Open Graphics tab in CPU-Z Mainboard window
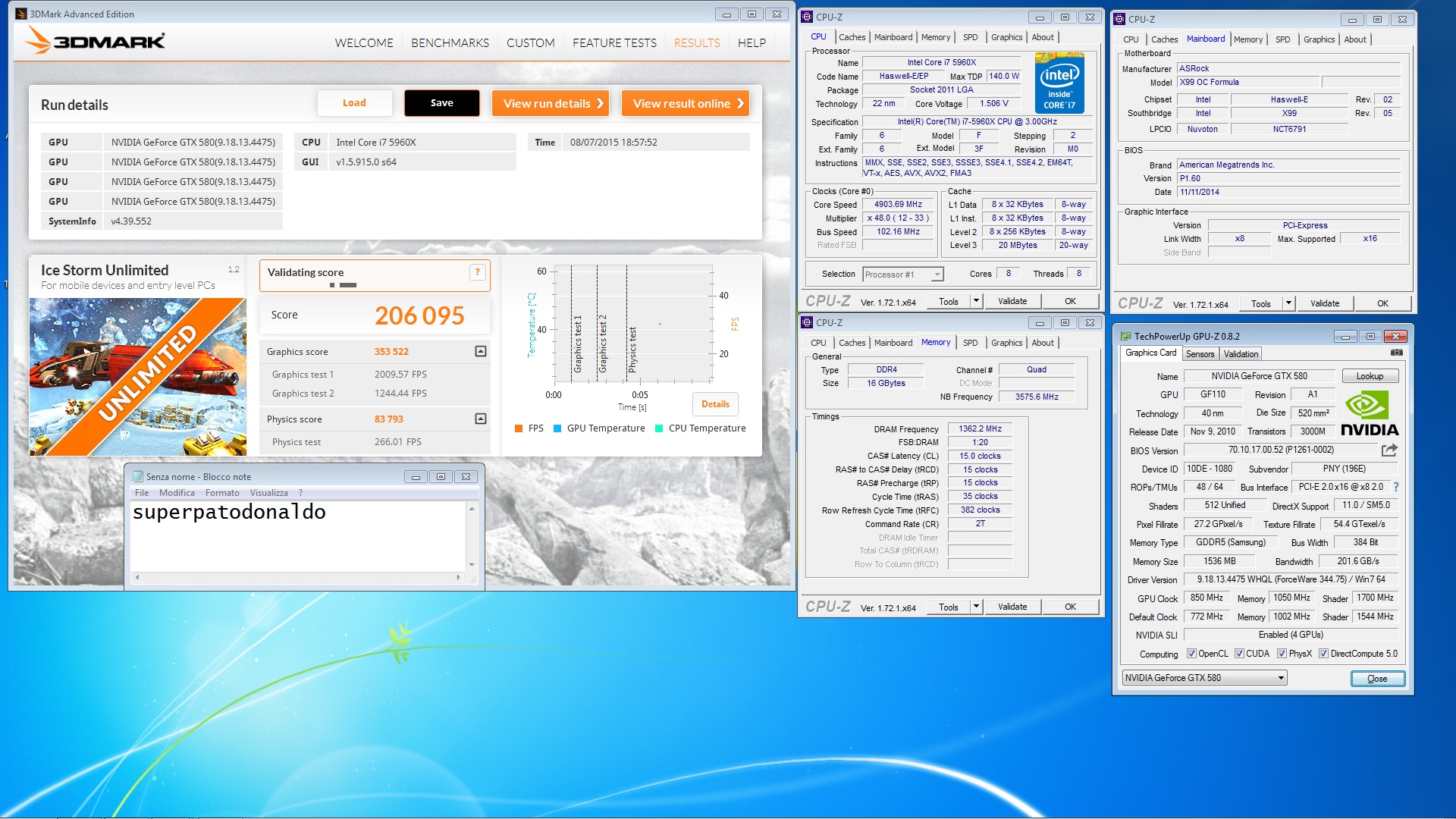The image size is (1456, 819). tap(1319, 39)
